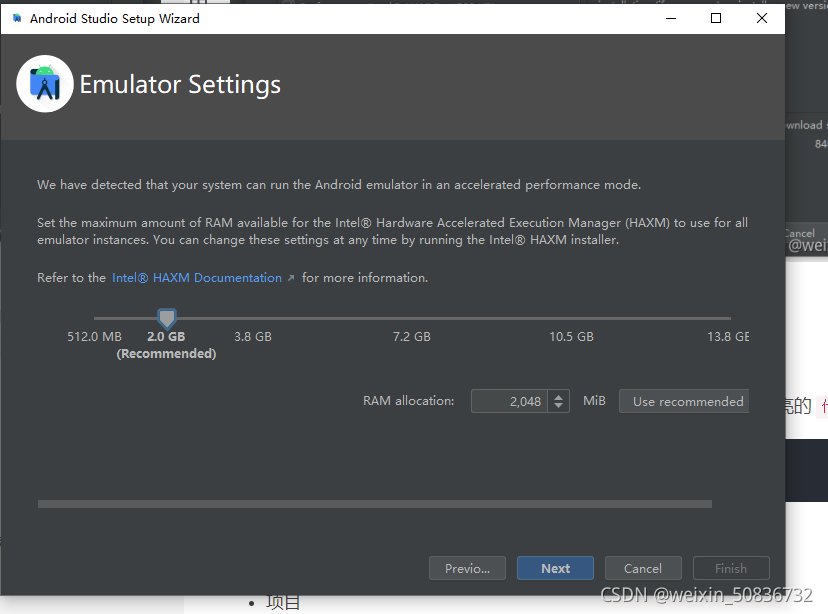This screenshot has height=614, width=828.
Task: Click the disabled Finish button
Action: pos(731,569)
